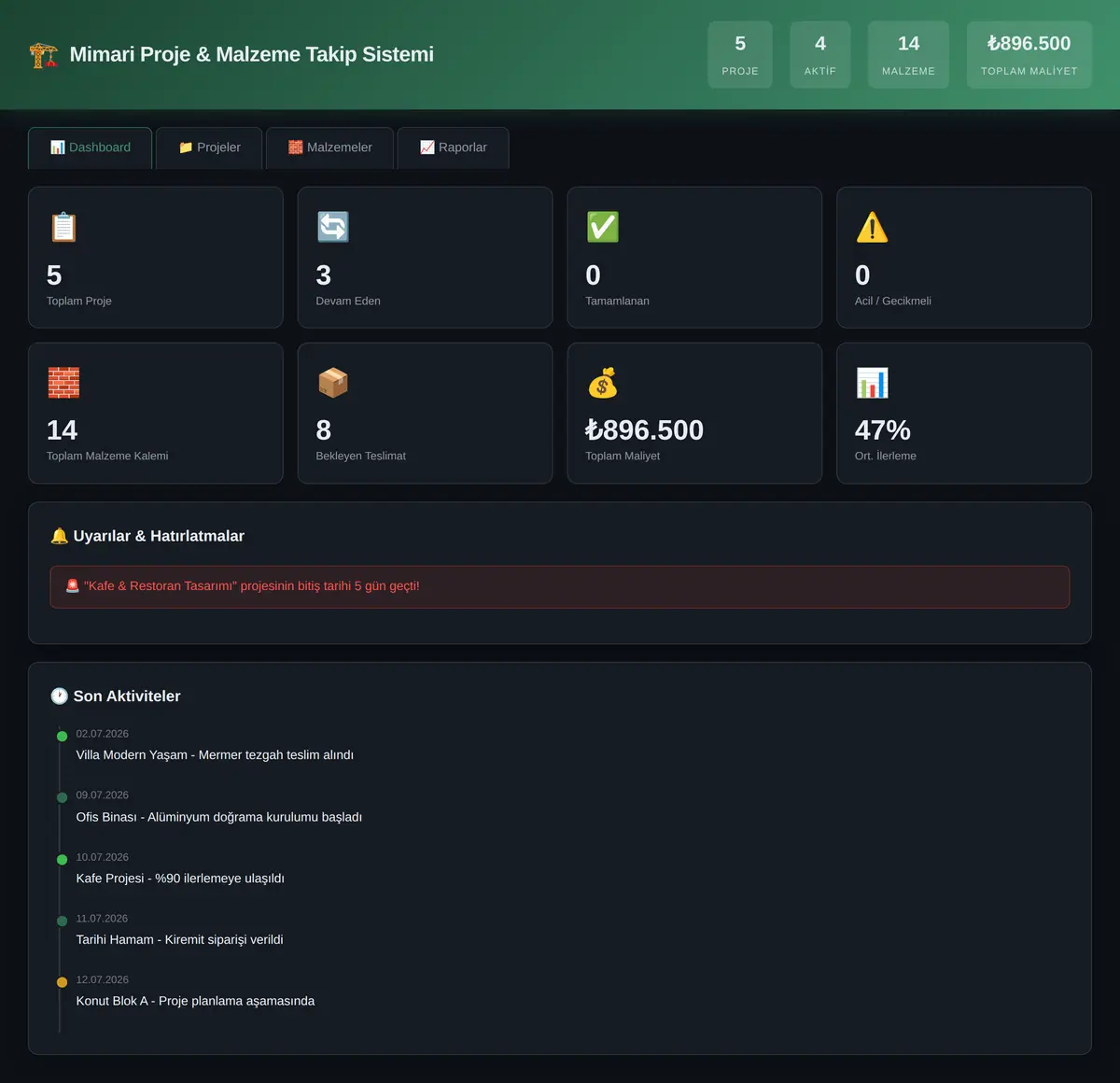Click the red siren icon in the alert
This screenshot has height=1083, width=1120.
[x=73, y=586]
